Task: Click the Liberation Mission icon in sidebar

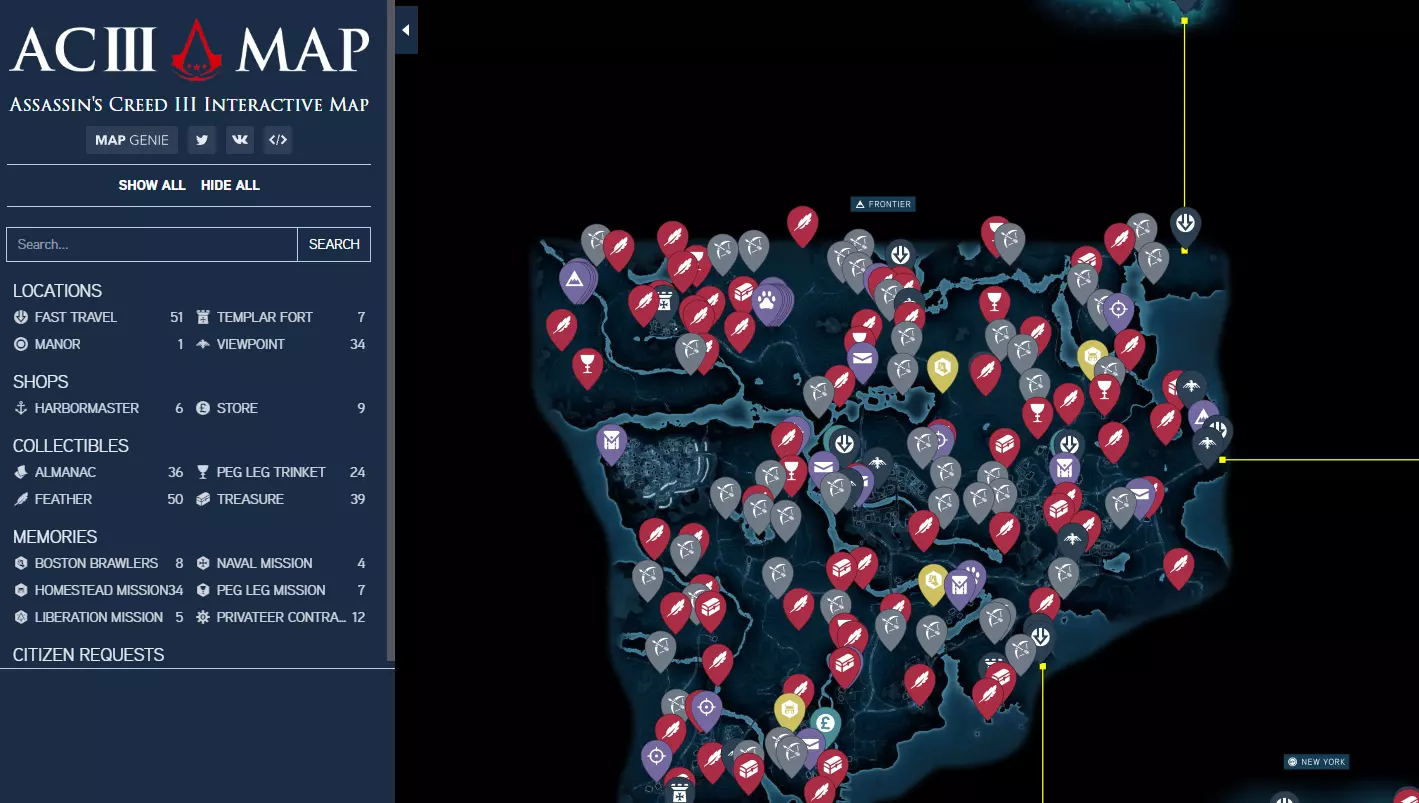Action: 21,617
